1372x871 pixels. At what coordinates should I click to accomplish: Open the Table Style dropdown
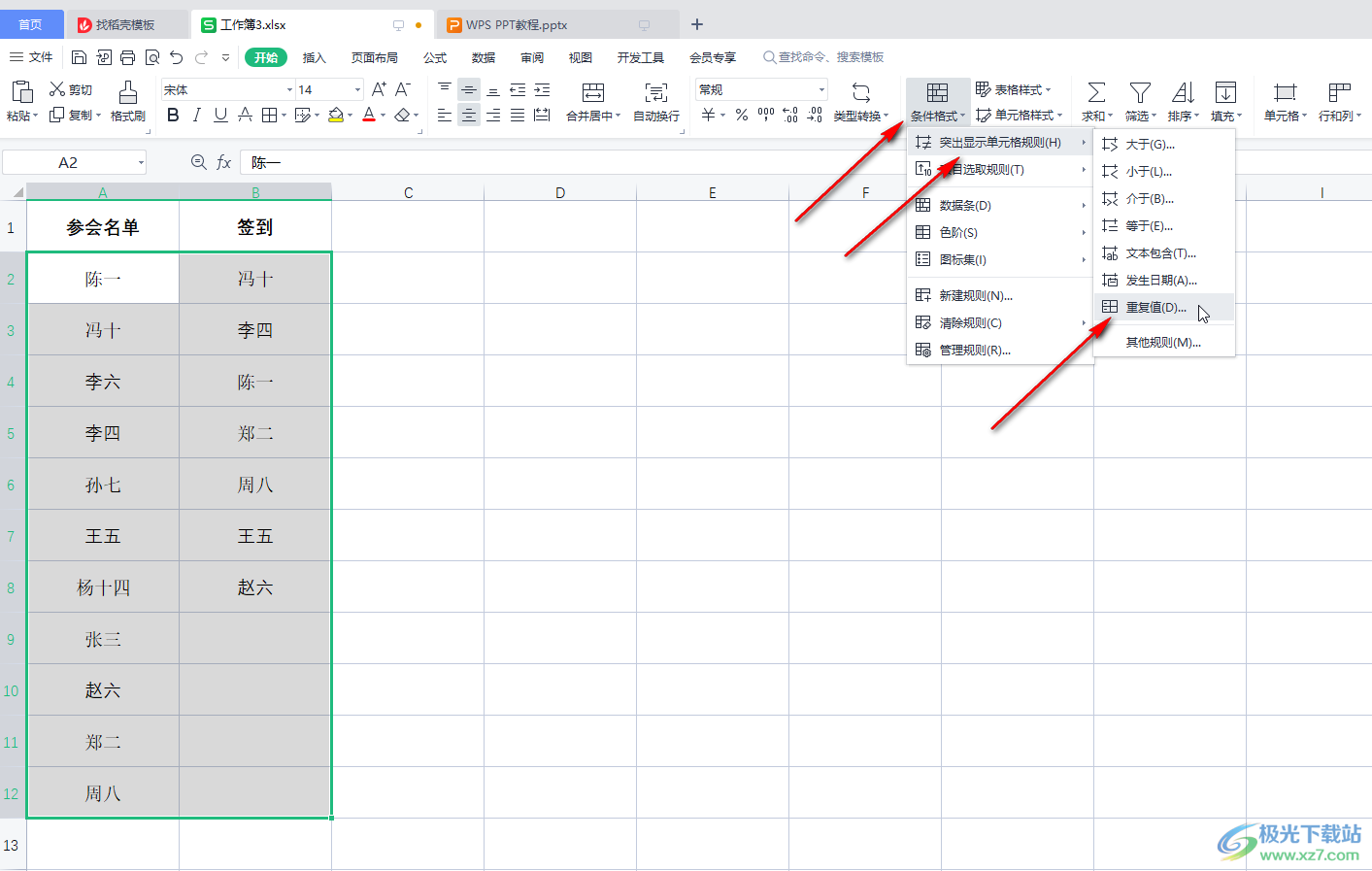(x=1013, y=89)
